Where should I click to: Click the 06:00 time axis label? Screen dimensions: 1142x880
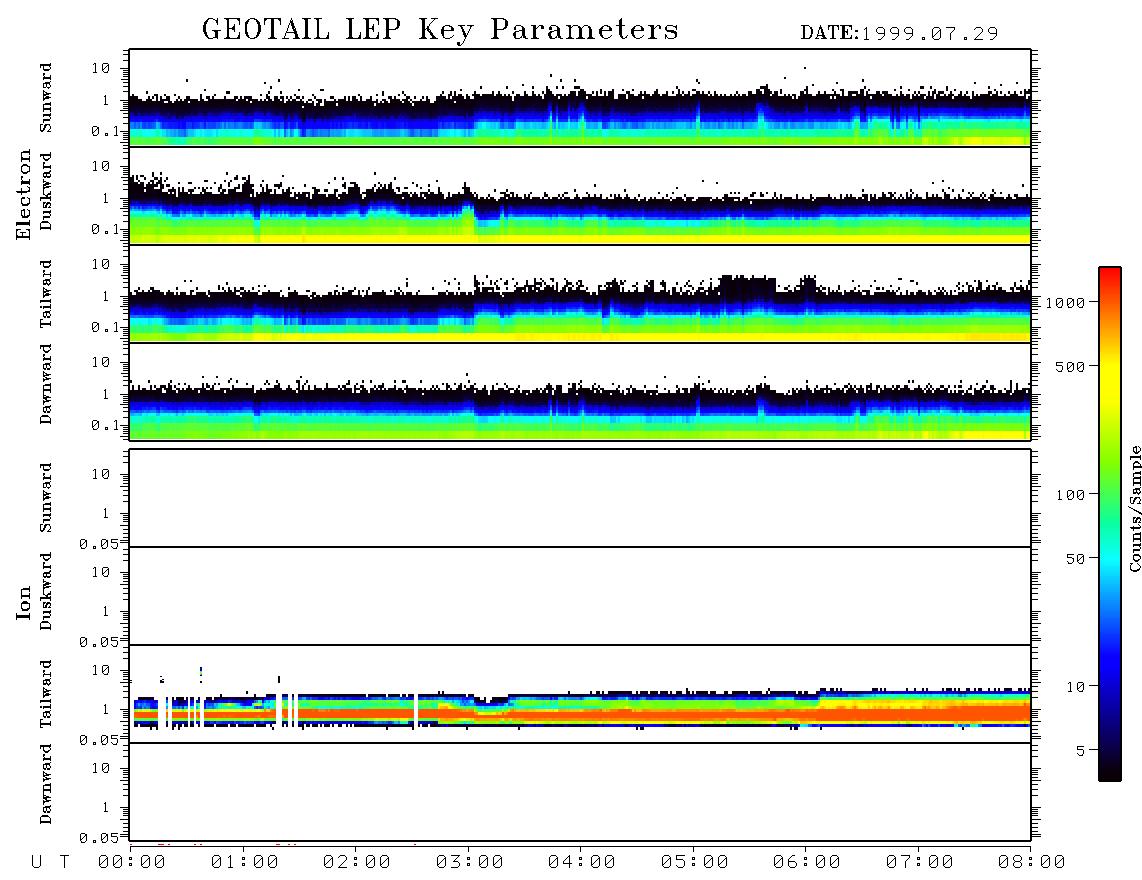coord(807,863)
